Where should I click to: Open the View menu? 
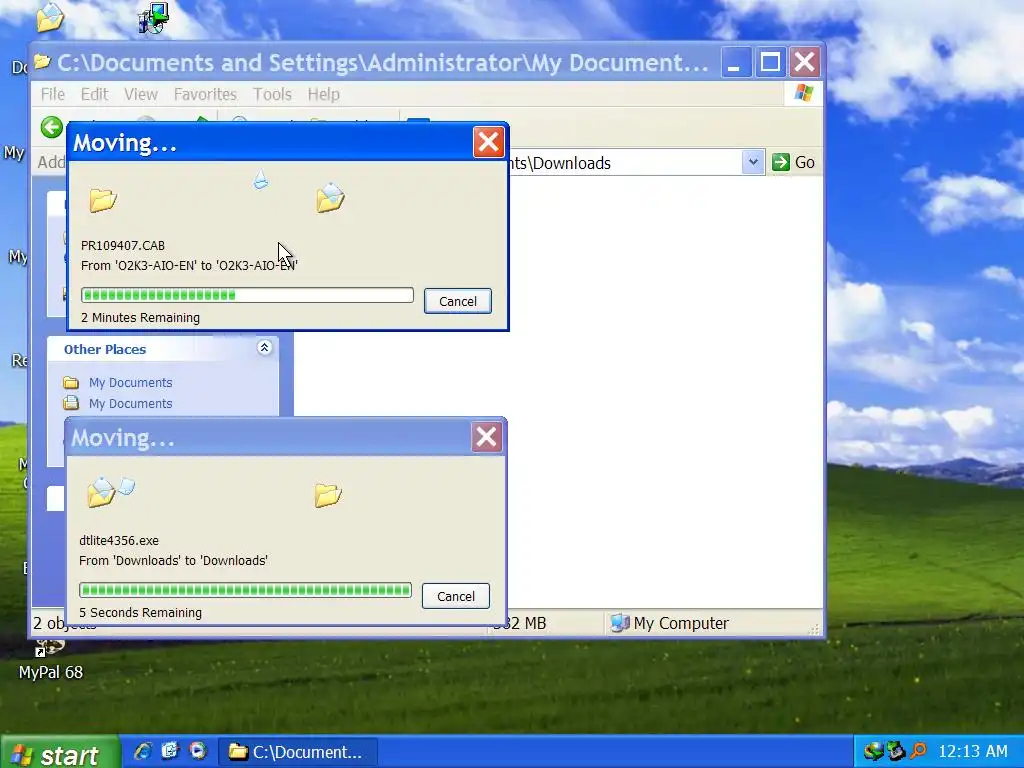click(141, 94)
